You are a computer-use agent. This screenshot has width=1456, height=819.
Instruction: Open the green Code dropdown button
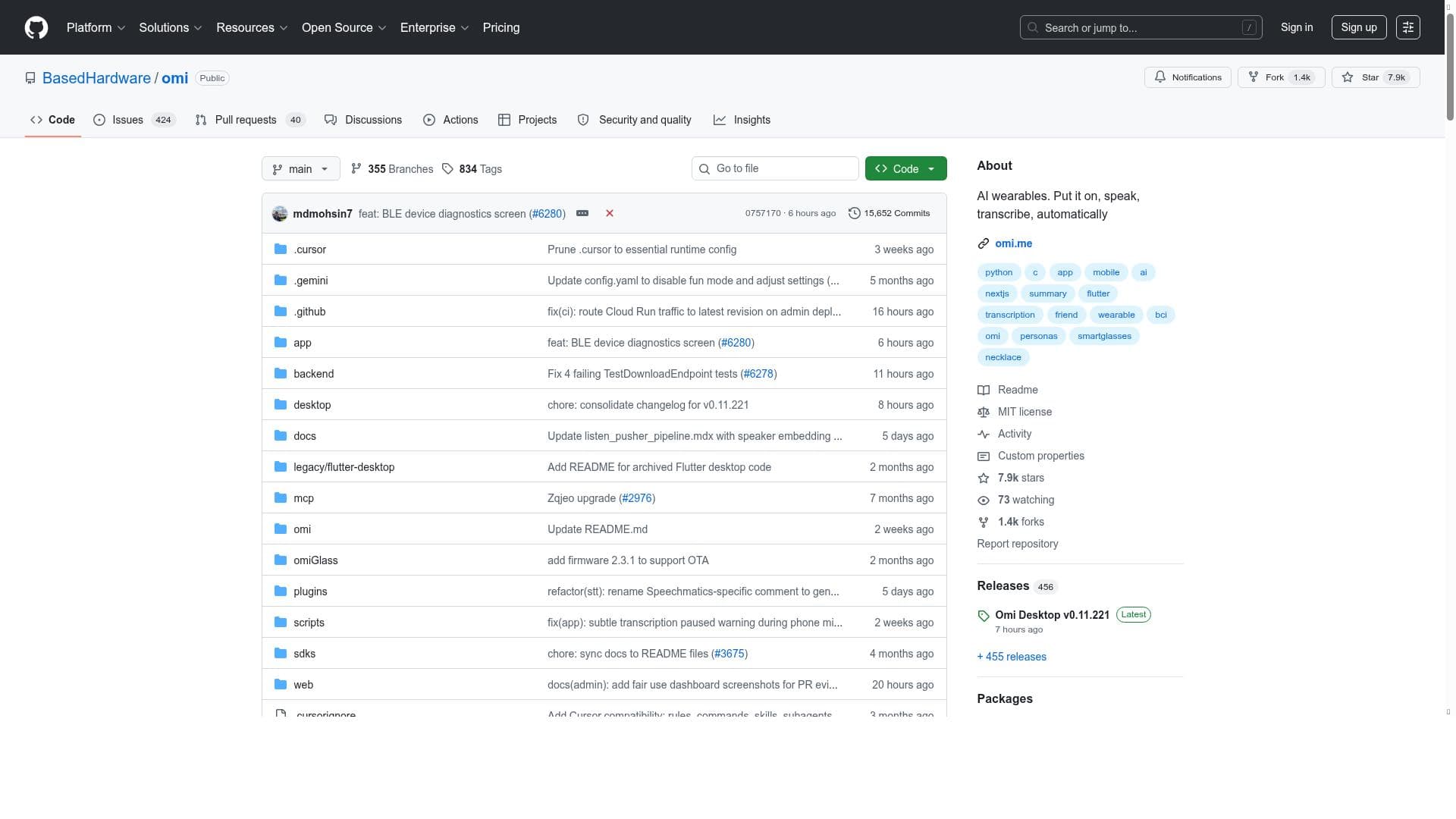[905, 168]
